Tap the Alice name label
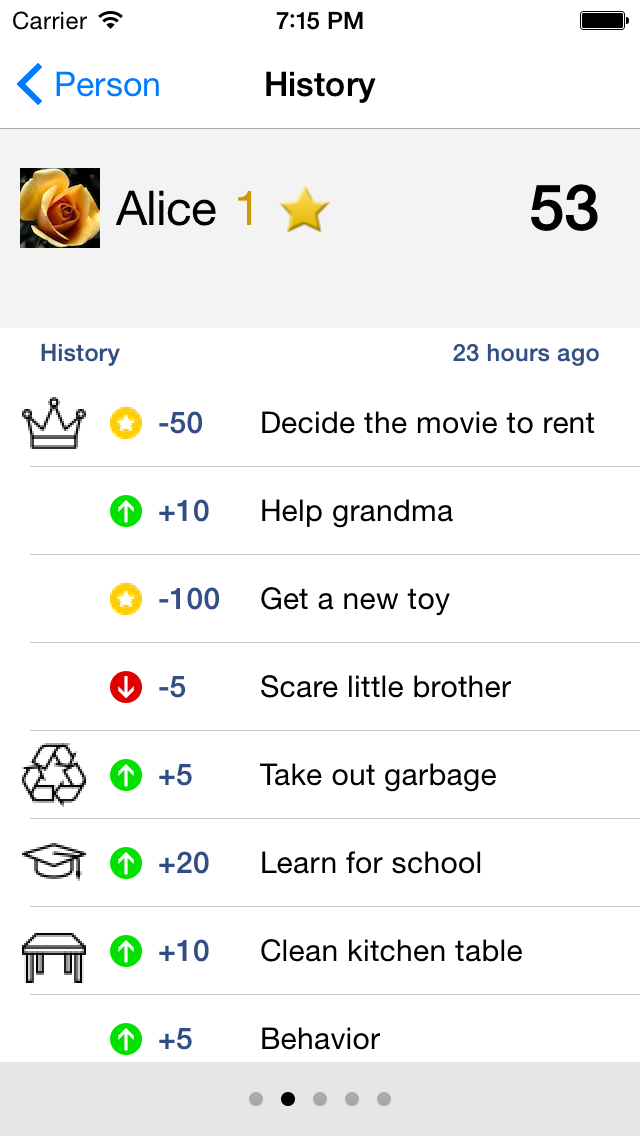This screenshot has width=640, height=1136. click(166, 209)
